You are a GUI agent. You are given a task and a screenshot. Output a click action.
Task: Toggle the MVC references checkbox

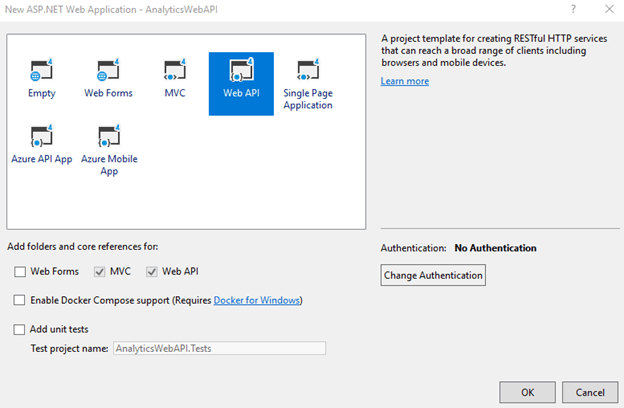coord(99,272)
